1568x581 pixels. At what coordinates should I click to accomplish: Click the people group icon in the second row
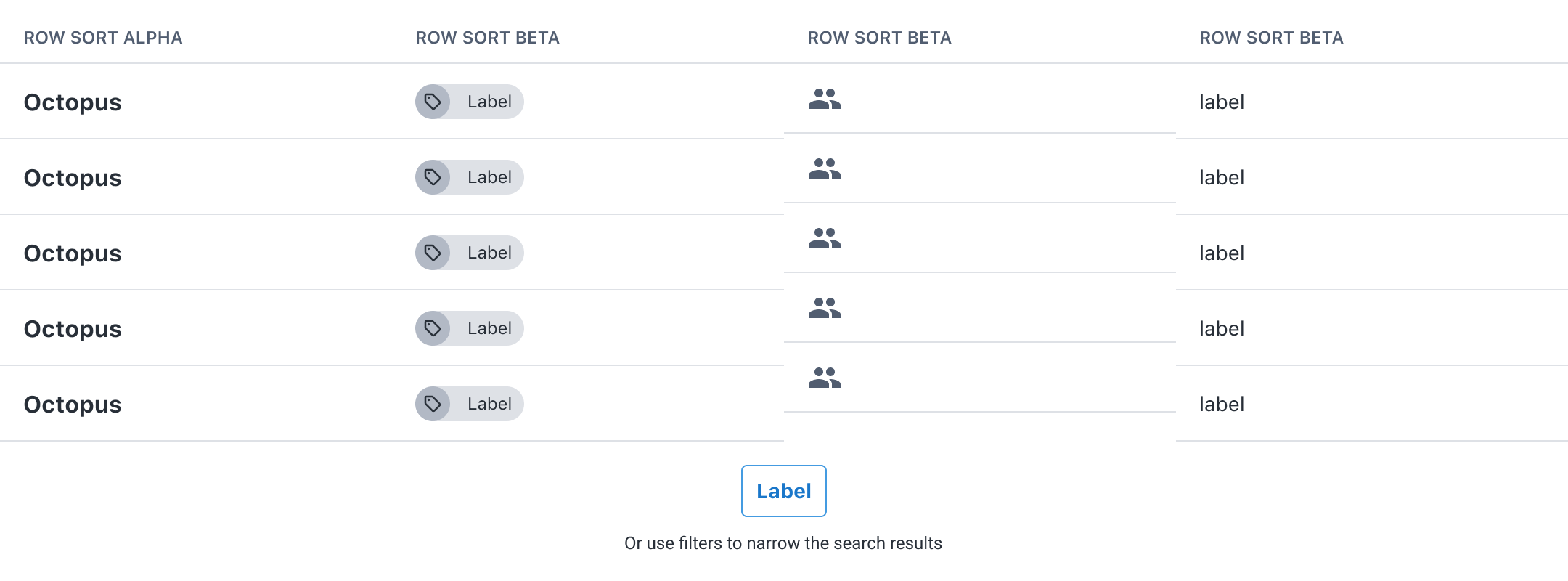824,168
